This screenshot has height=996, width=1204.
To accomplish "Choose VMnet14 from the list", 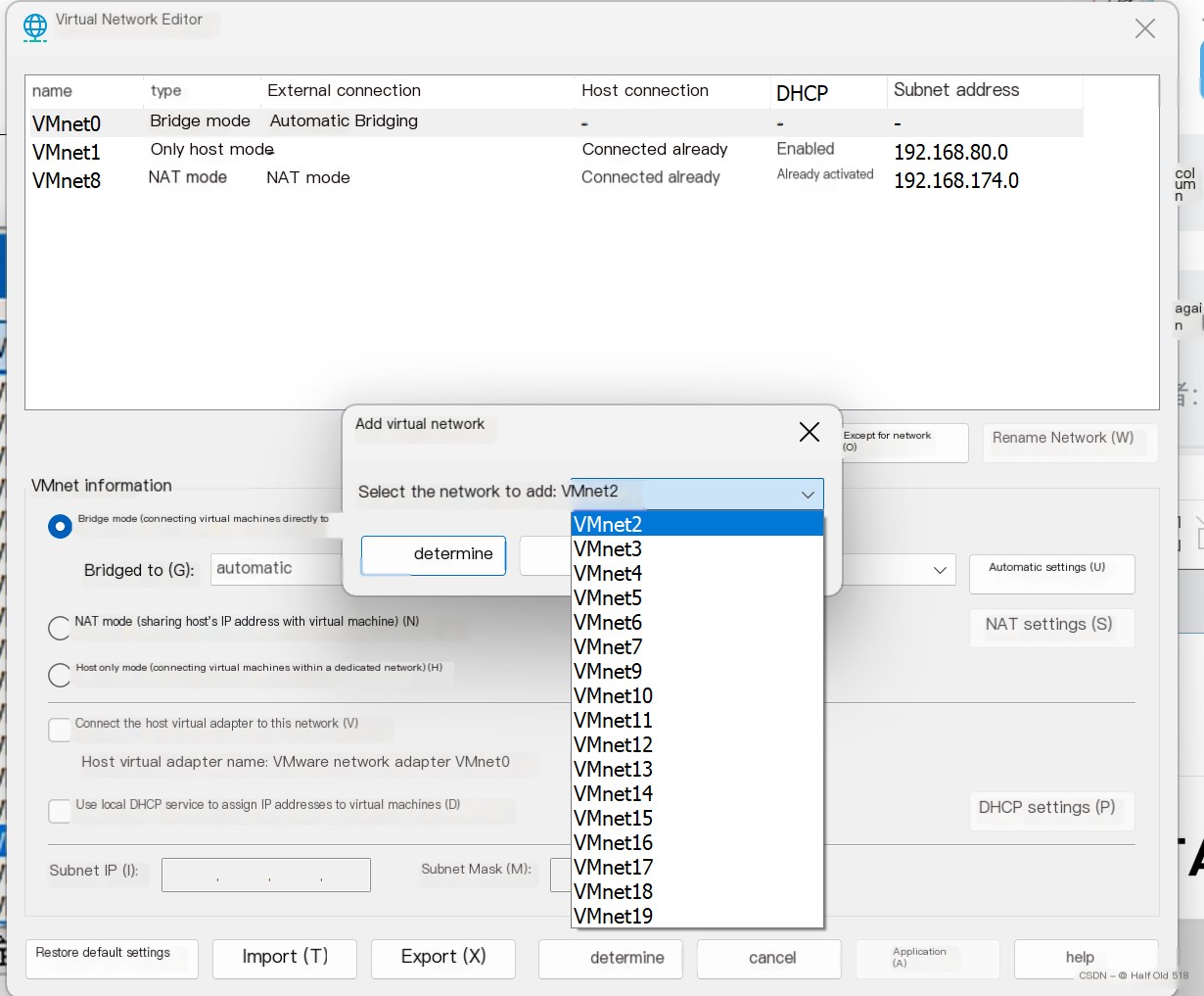I will tap(697, 793).
